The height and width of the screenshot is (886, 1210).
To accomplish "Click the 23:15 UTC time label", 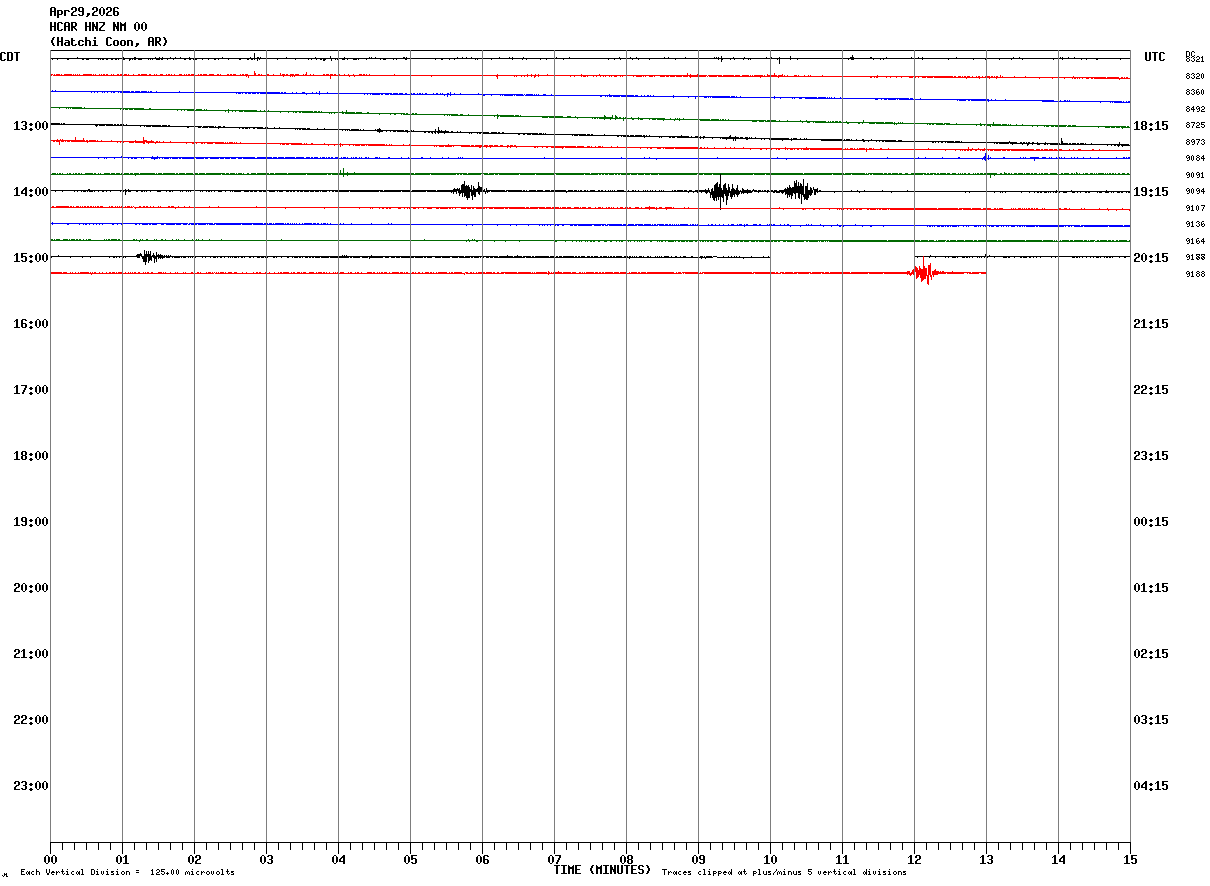I will click(1151, 455).
